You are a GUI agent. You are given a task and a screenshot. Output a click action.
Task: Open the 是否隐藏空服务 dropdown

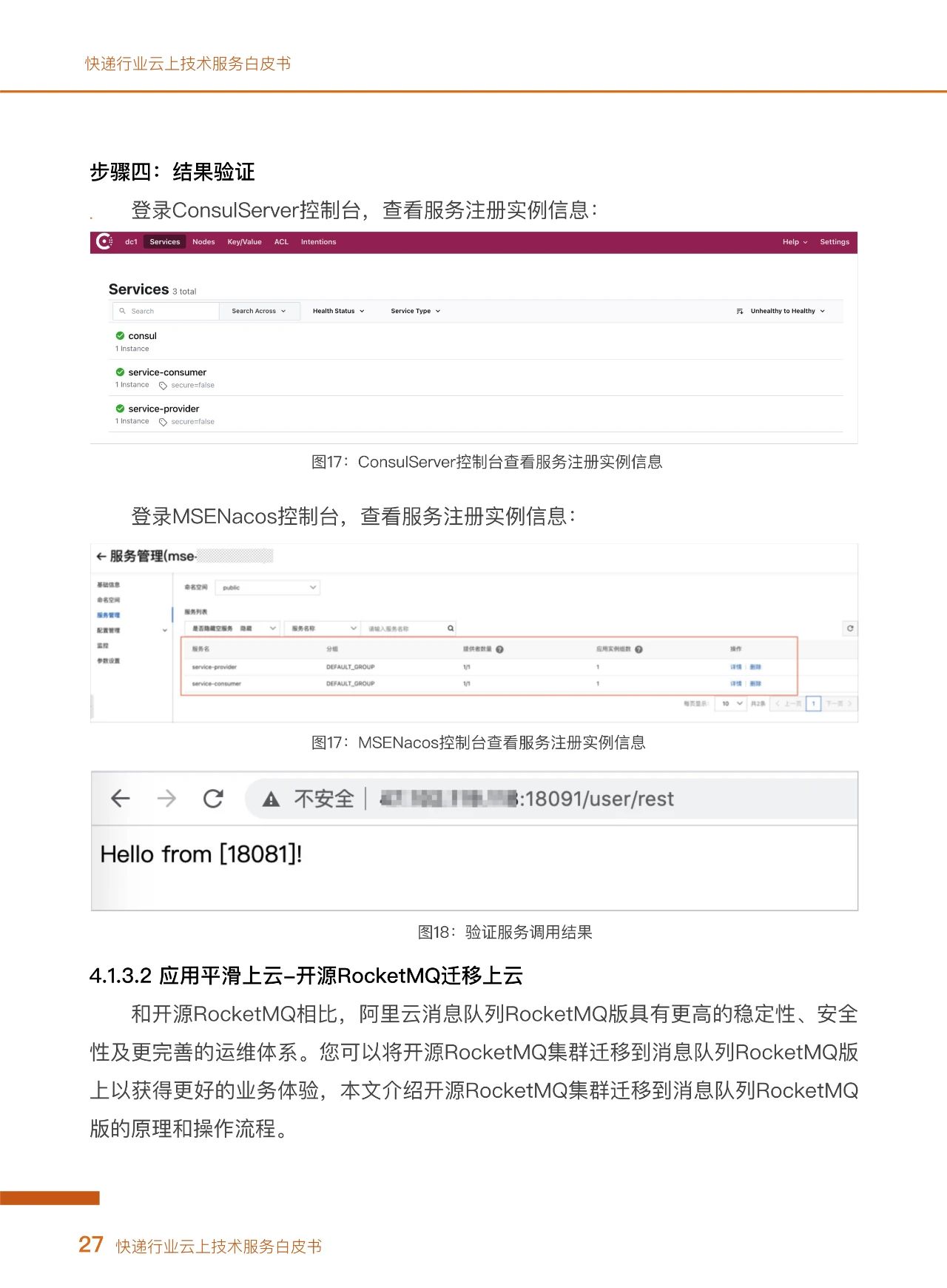click(232, 628)
